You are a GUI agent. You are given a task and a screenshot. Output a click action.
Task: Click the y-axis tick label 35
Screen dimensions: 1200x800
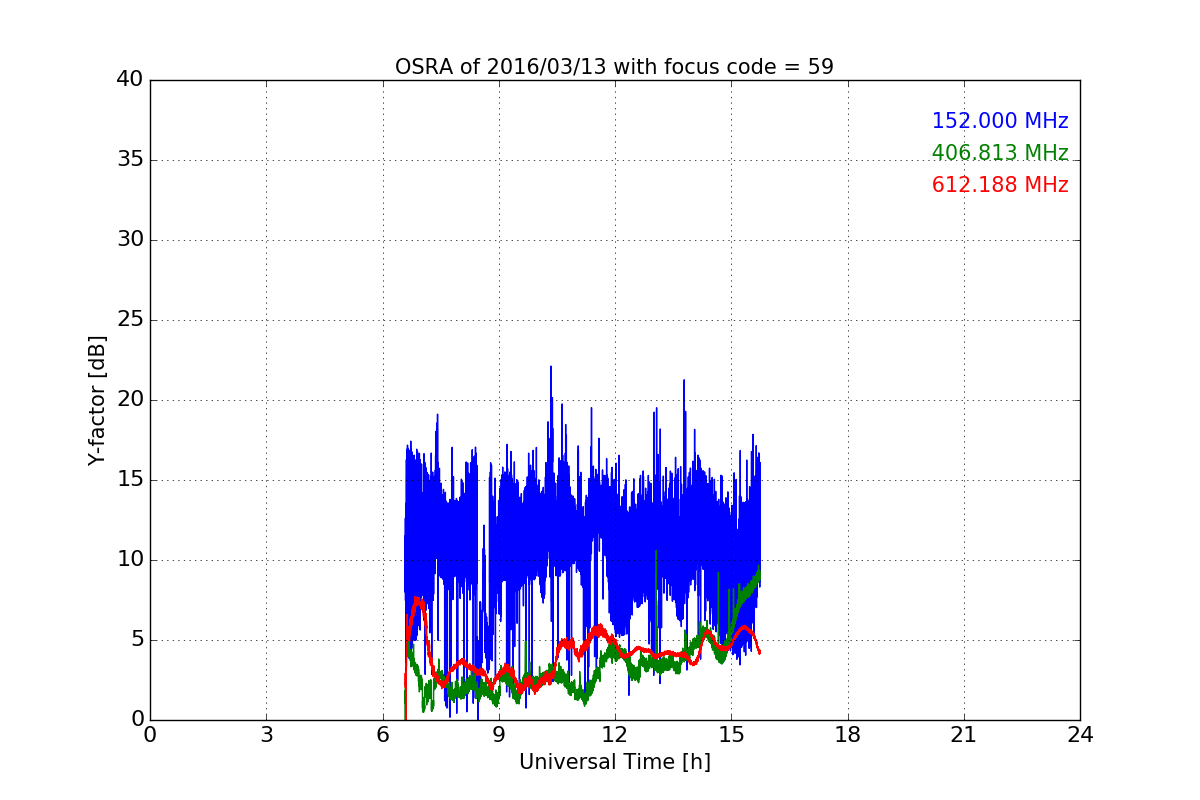pos(130,160)
